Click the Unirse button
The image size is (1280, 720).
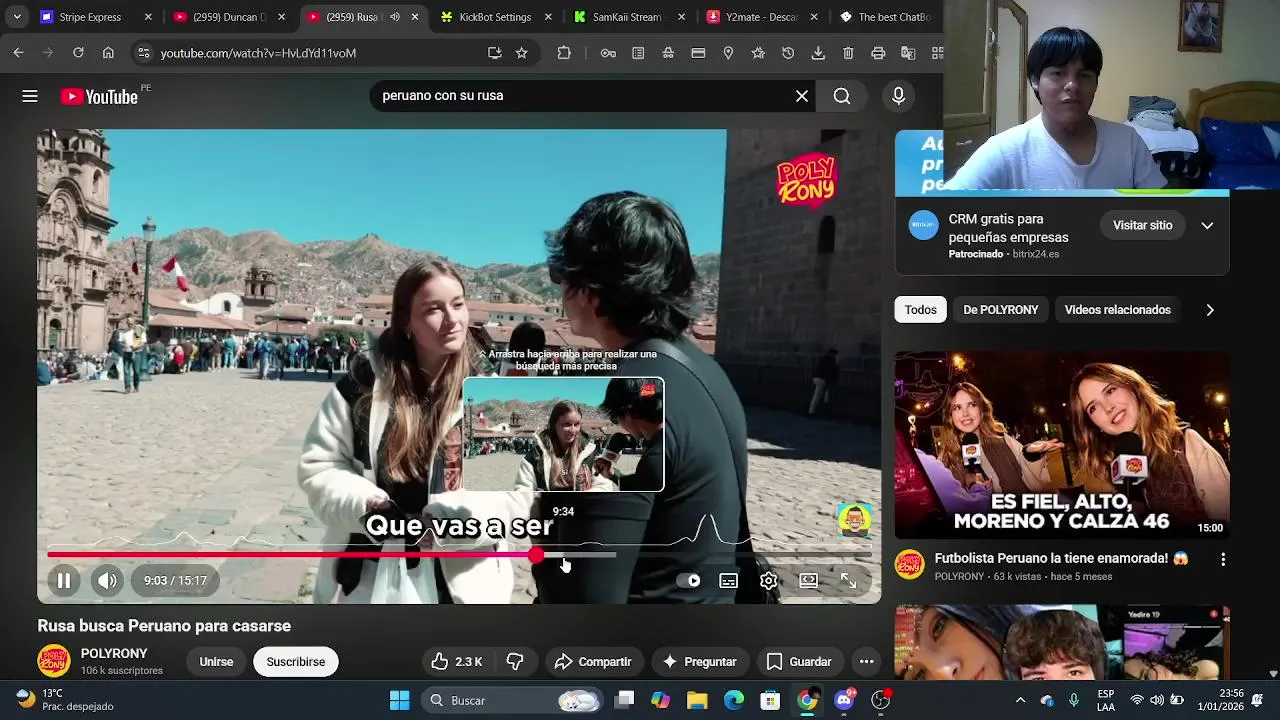(216, 662)
